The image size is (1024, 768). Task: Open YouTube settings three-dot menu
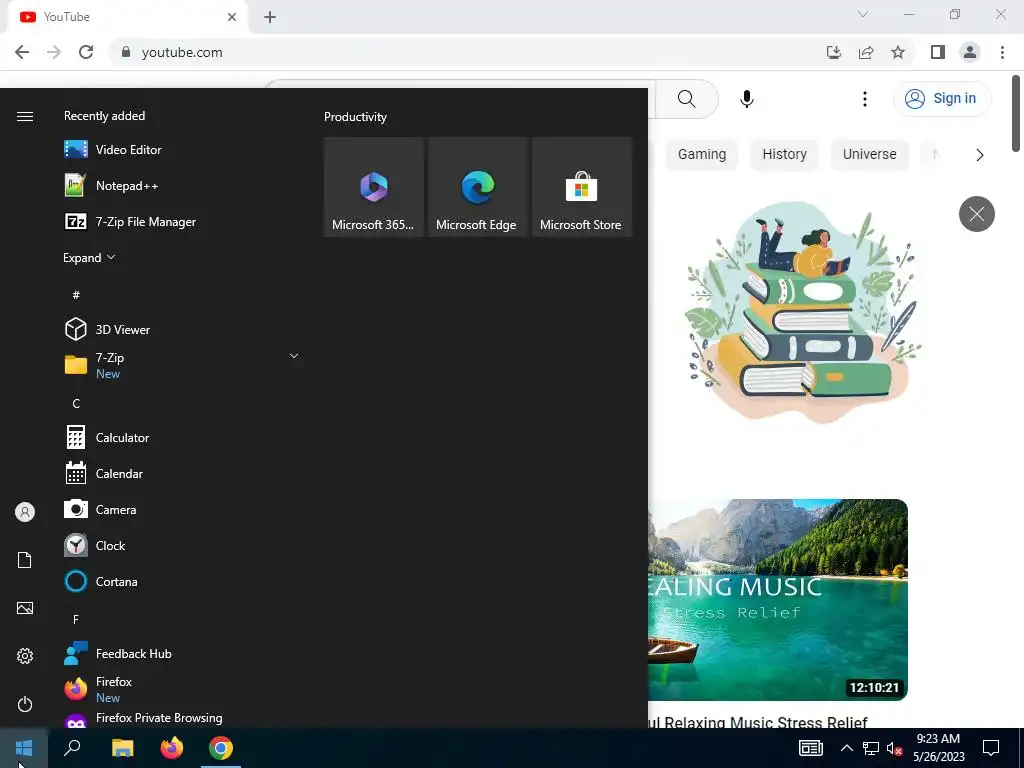(x=865, y=99)
